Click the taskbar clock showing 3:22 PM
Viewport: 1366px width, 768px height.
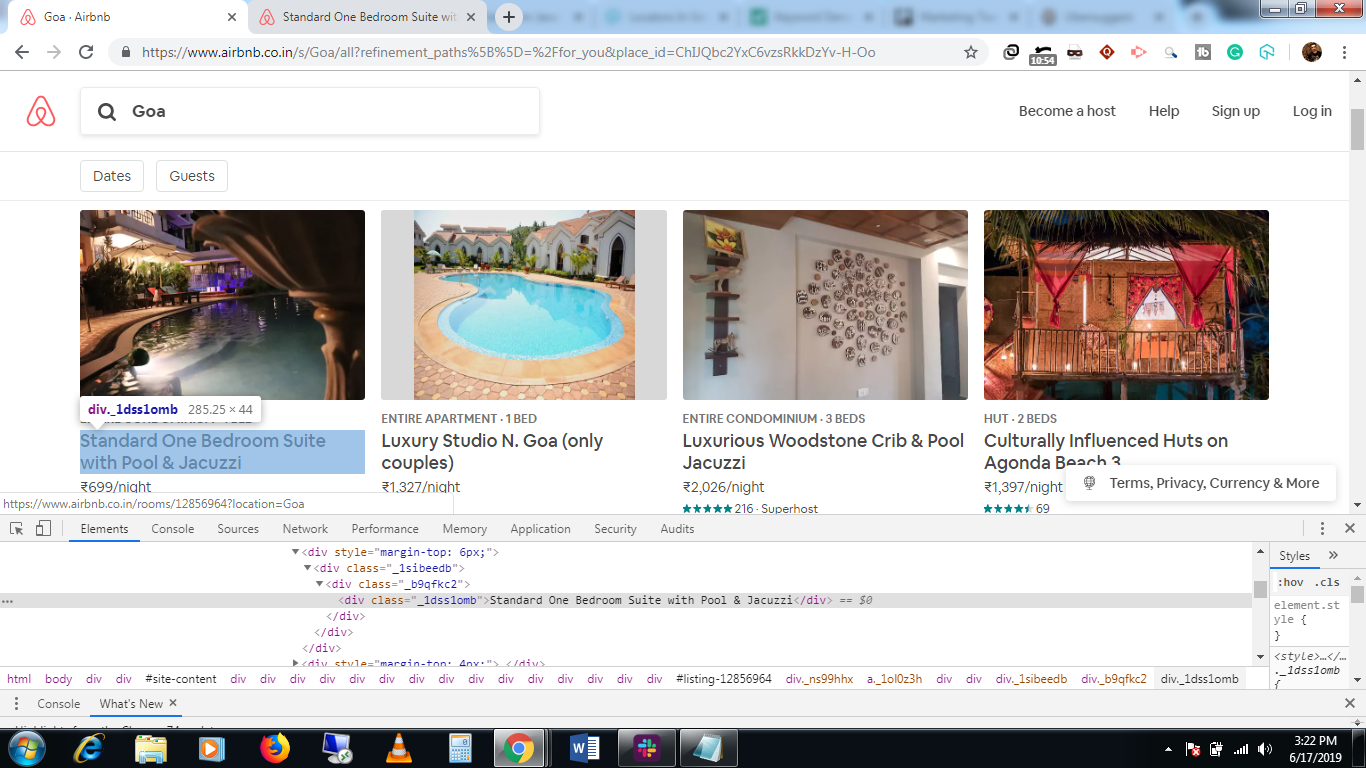pyautogui.click(x=1315, y=749)
